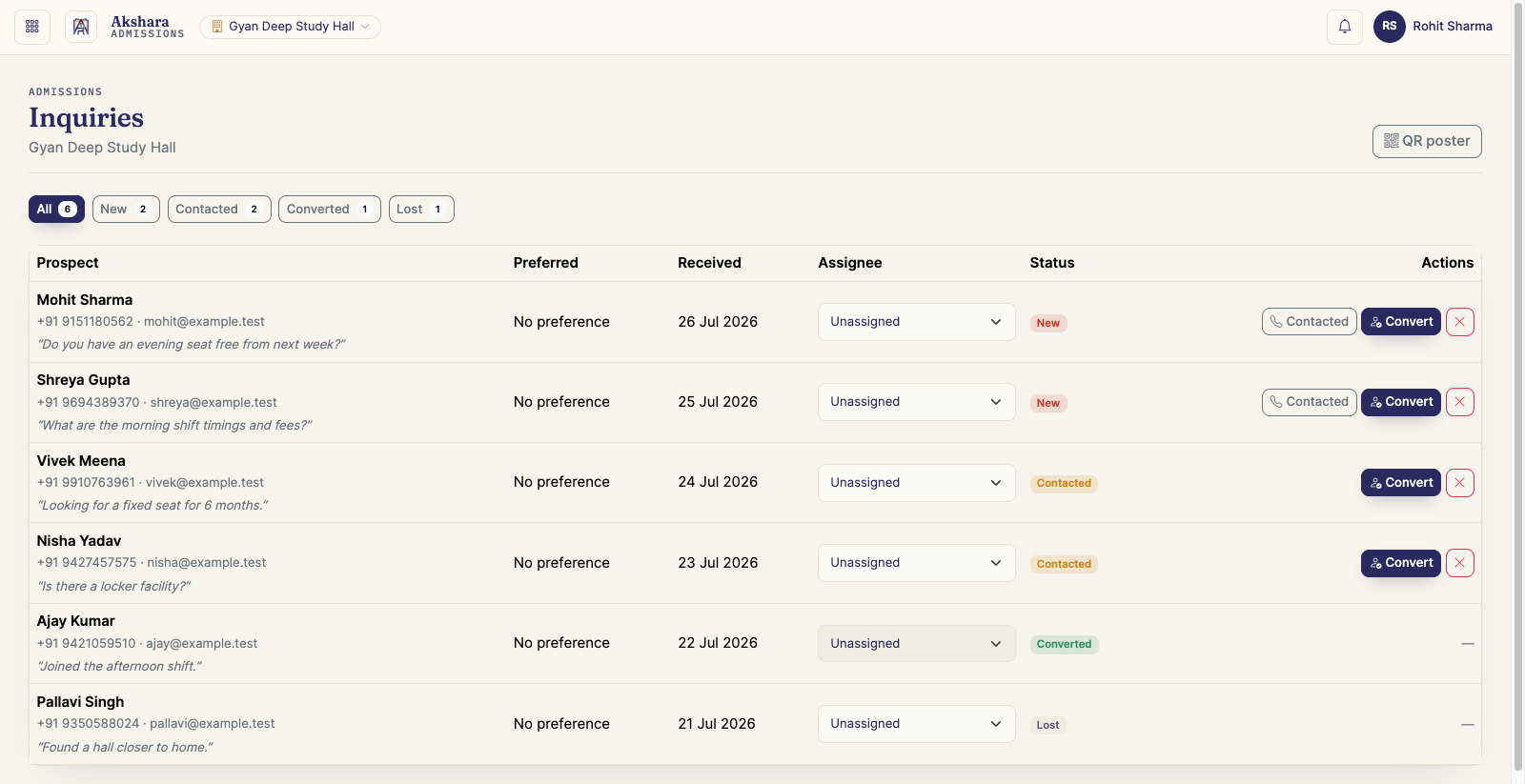
Task: Click the Assignee column header
Action: (x=850, y=263)
